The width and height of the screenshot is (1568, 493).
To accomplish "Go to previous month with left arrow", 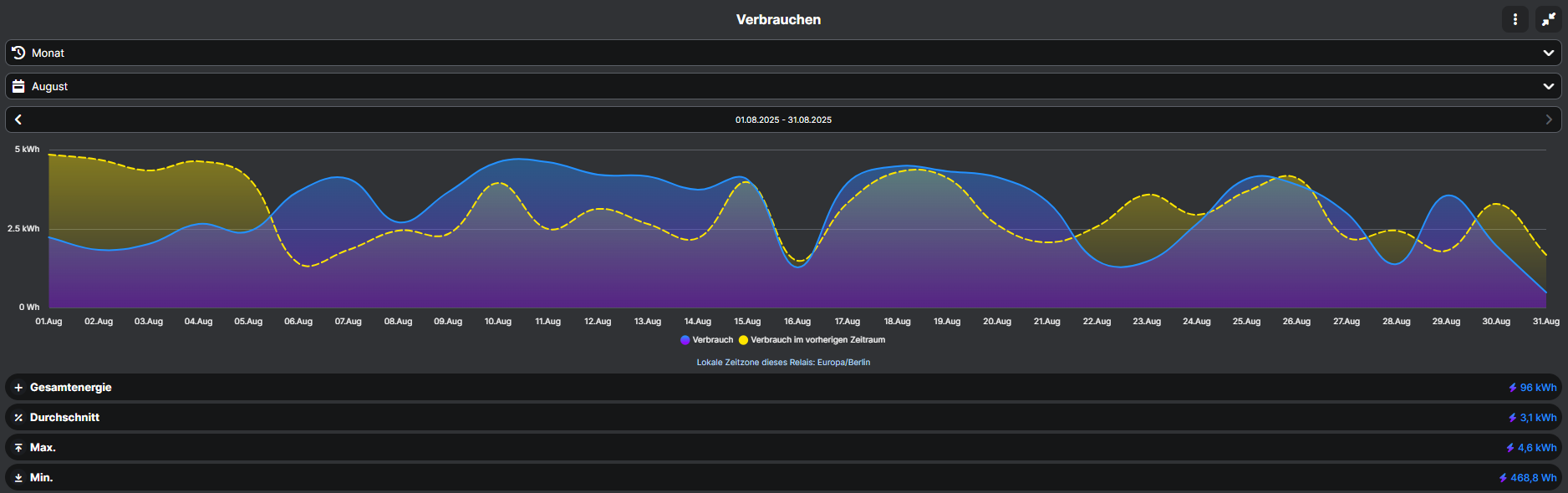I will point(18,119).
